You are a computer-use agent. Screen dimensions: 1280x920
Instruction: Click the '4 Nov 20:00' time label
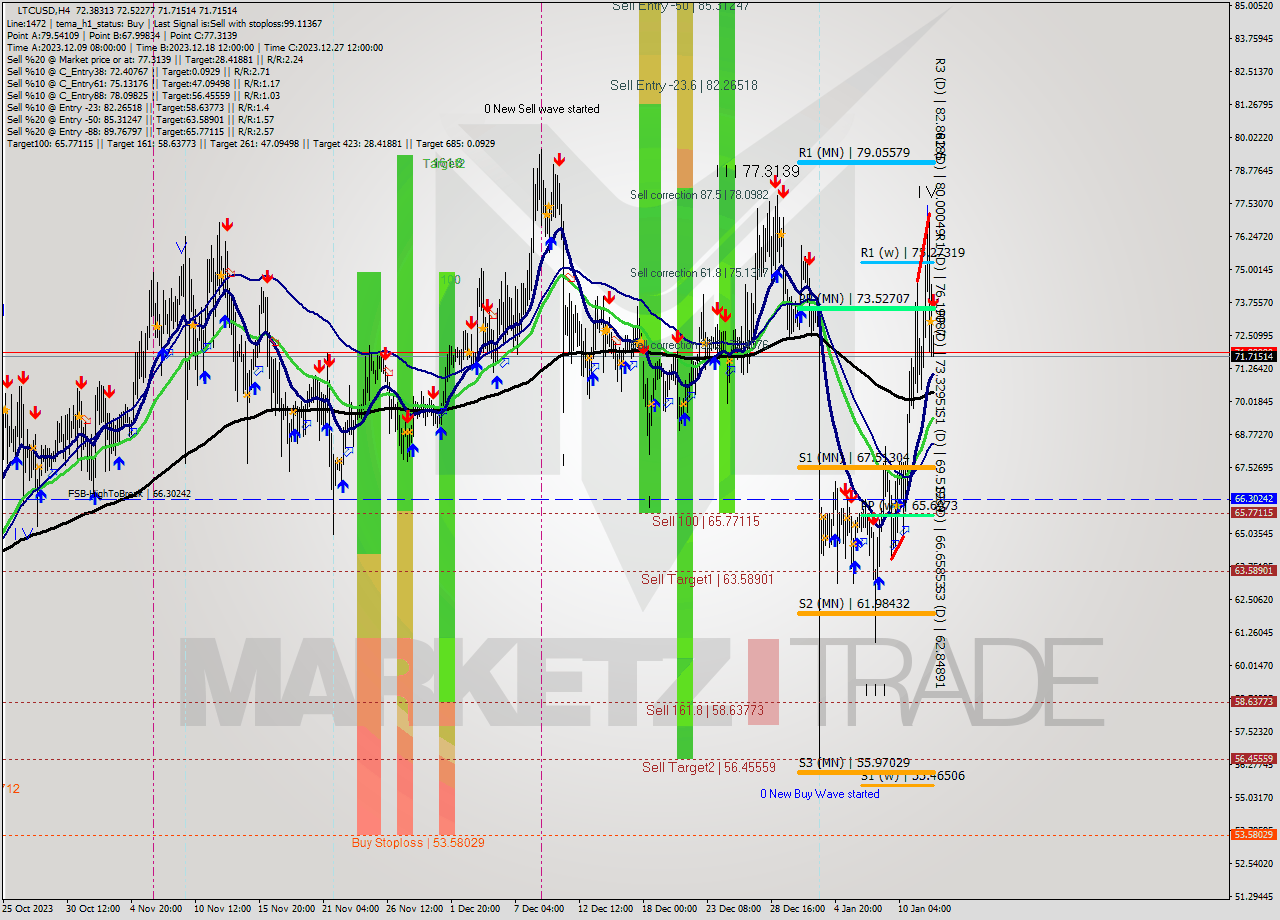[x=154, y=909]
